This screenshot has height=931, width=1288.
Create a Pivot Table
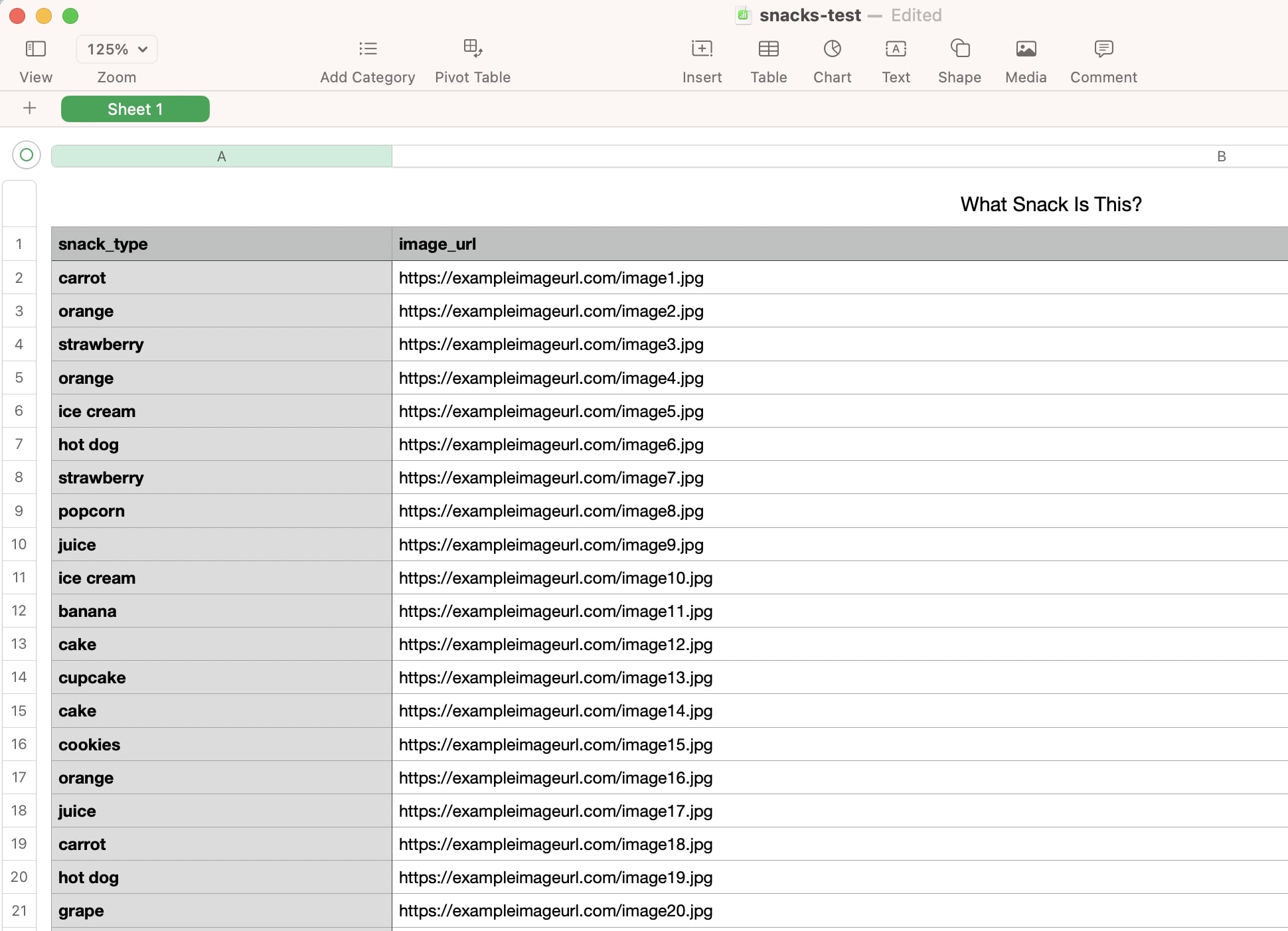[472, 48]
